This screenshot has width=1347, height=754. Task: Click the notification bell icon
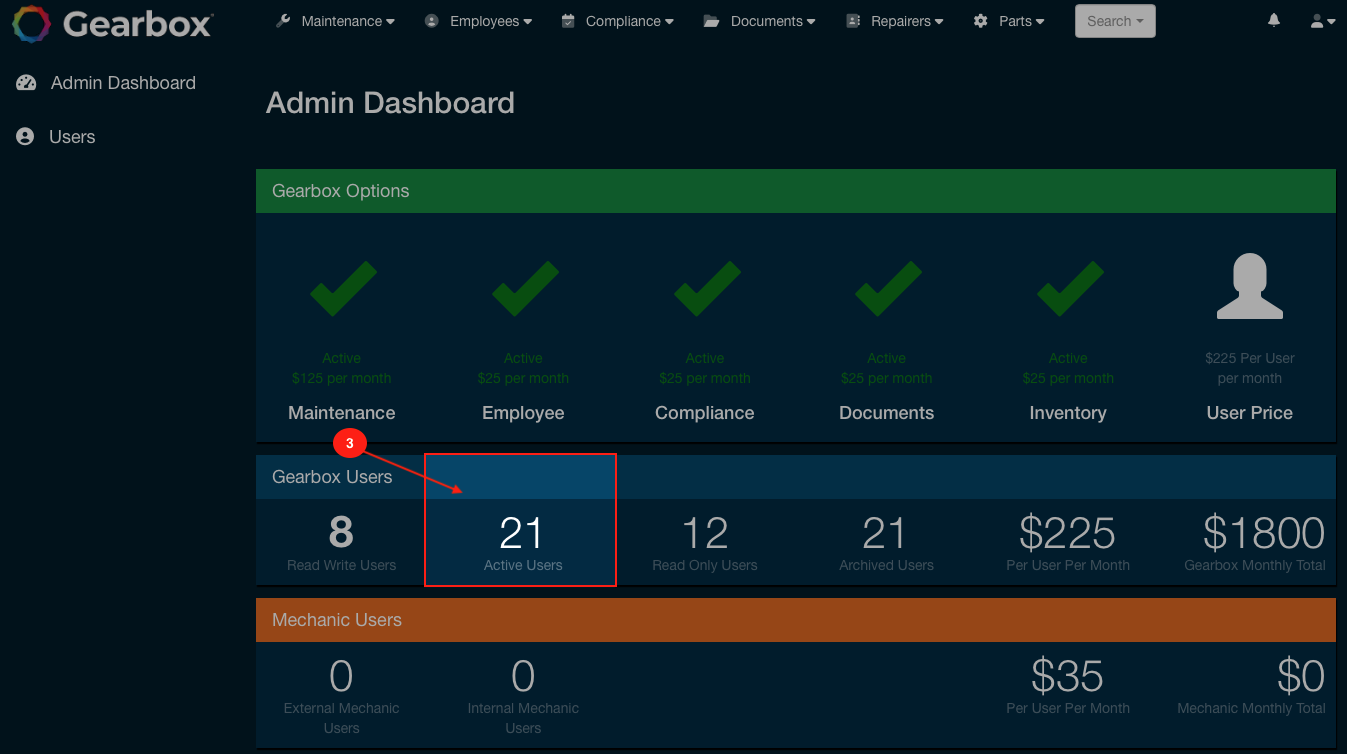(1273, 20)
